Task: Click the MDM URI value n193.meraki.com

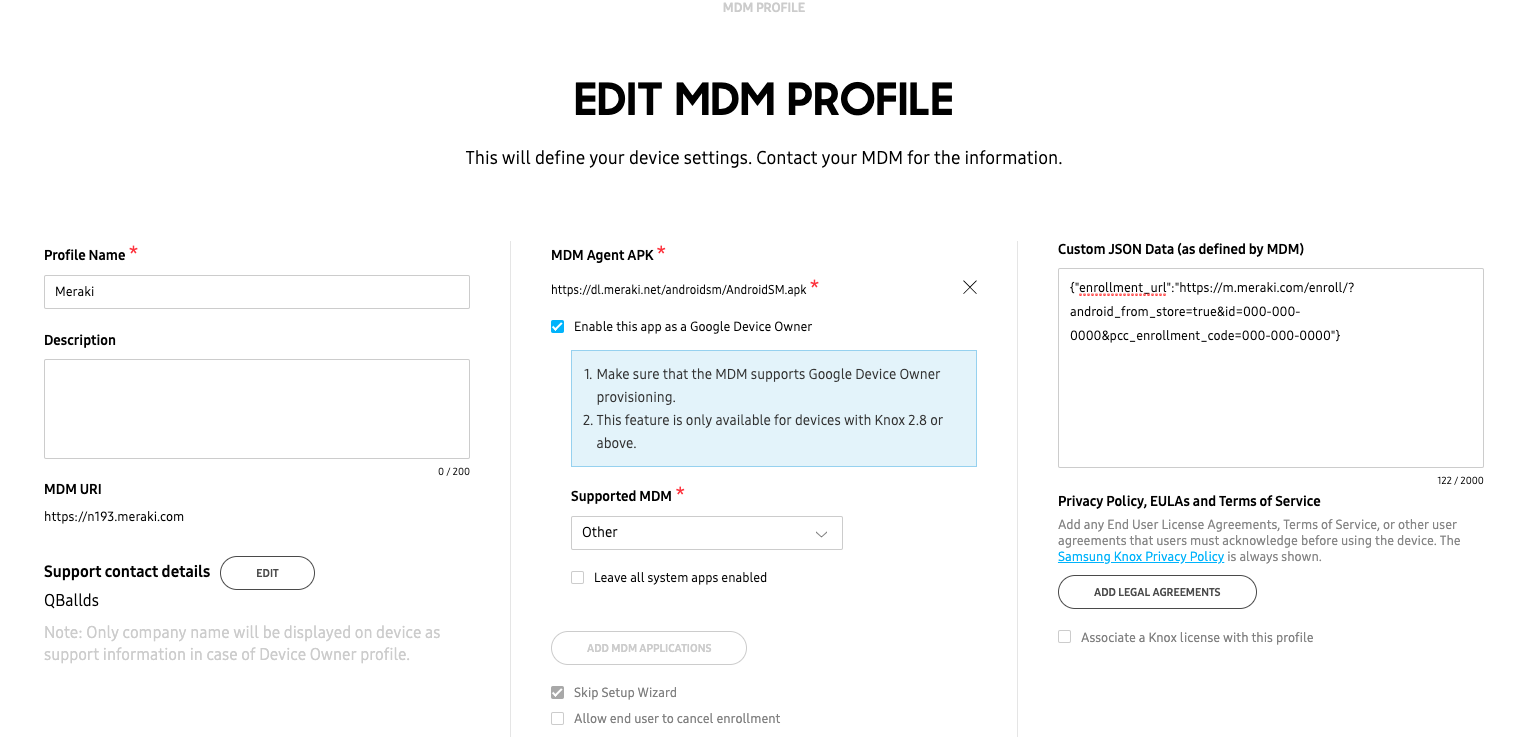Action: pos(114,517)
